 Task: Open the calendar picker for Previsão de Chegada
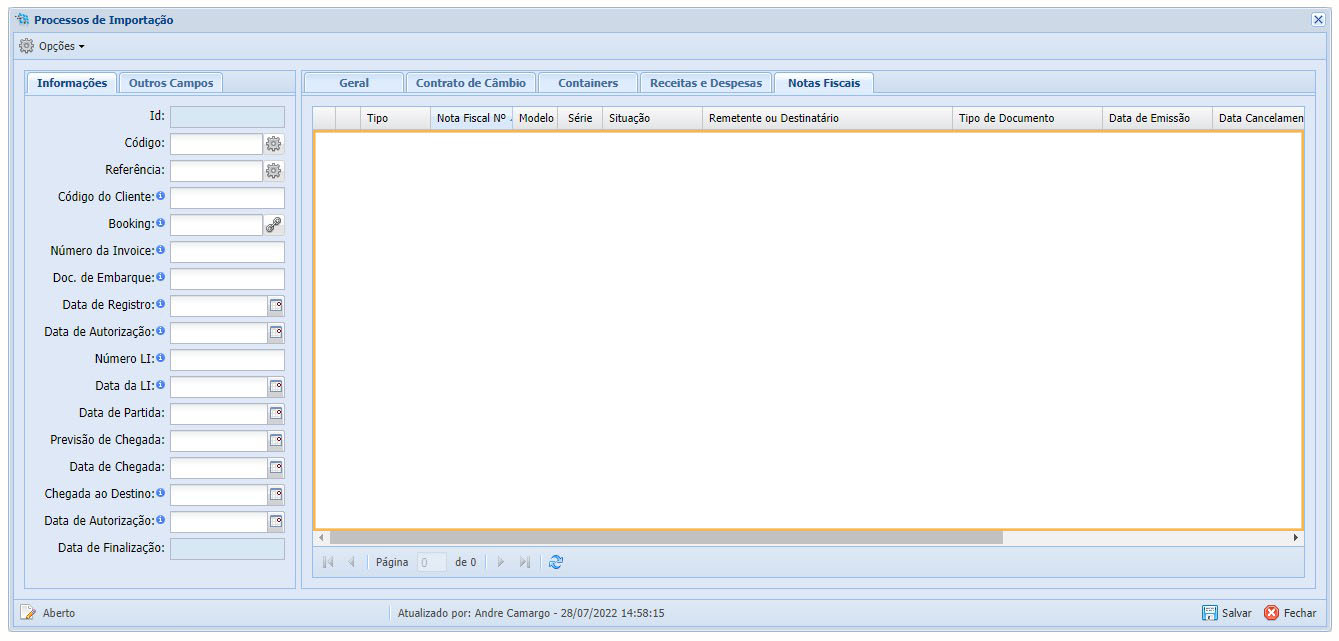pyautogui.click(x=276, y=441)
